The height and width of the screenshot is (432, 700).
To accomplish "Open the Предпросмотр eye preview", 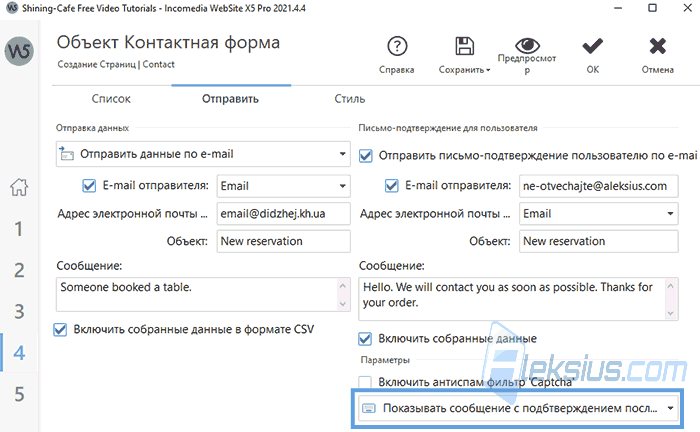I will coord(527,45).
